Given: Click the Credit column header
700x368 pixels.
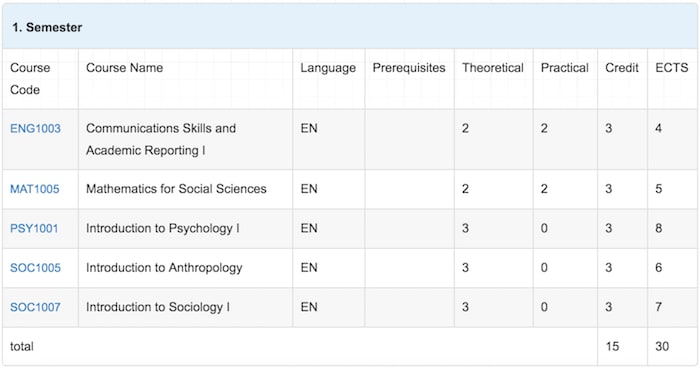Looking at the screenshot, I should tap(622, 68).
